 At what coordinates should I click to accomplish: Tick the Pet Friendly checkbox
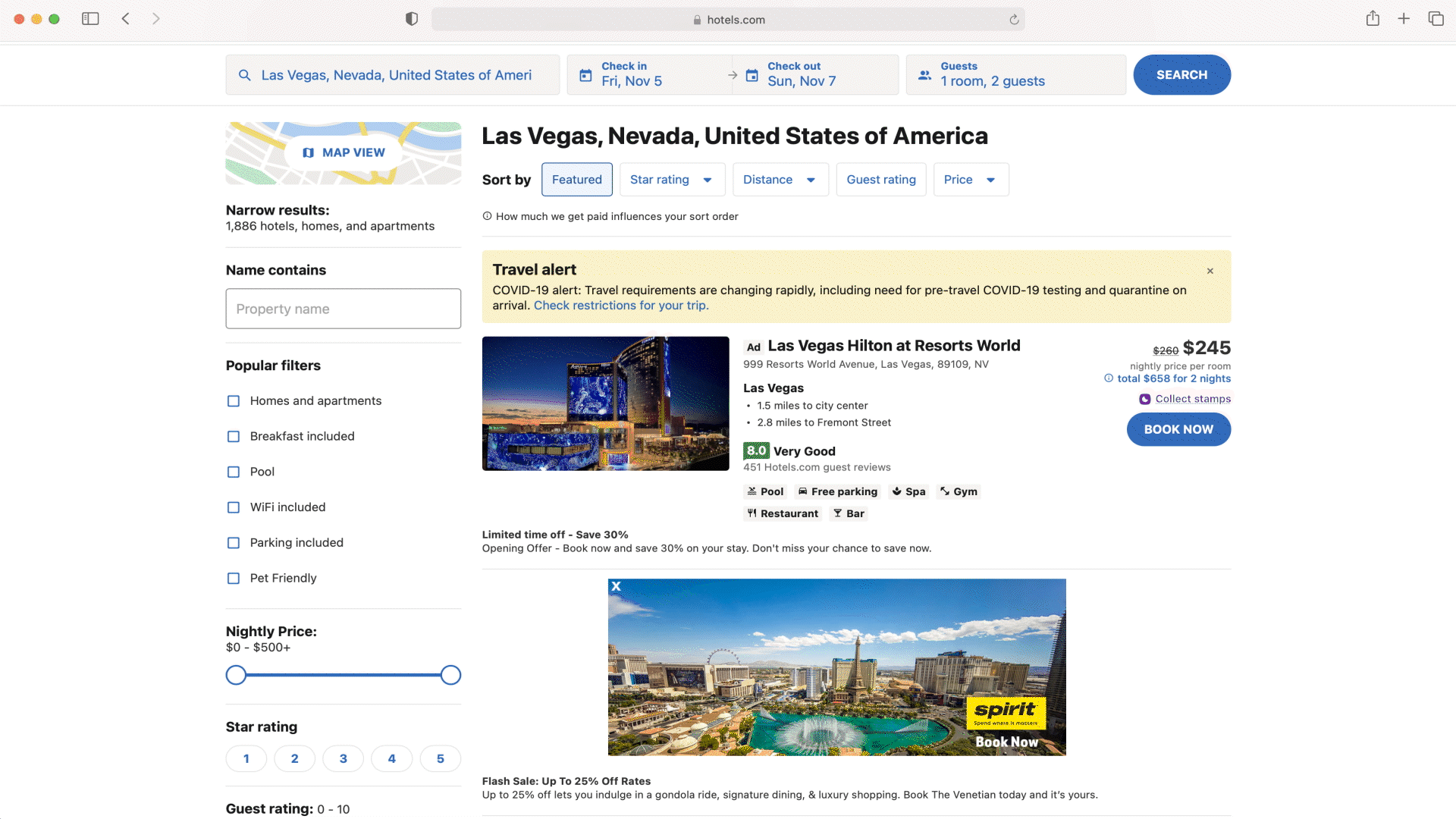[x=234, y=579]
